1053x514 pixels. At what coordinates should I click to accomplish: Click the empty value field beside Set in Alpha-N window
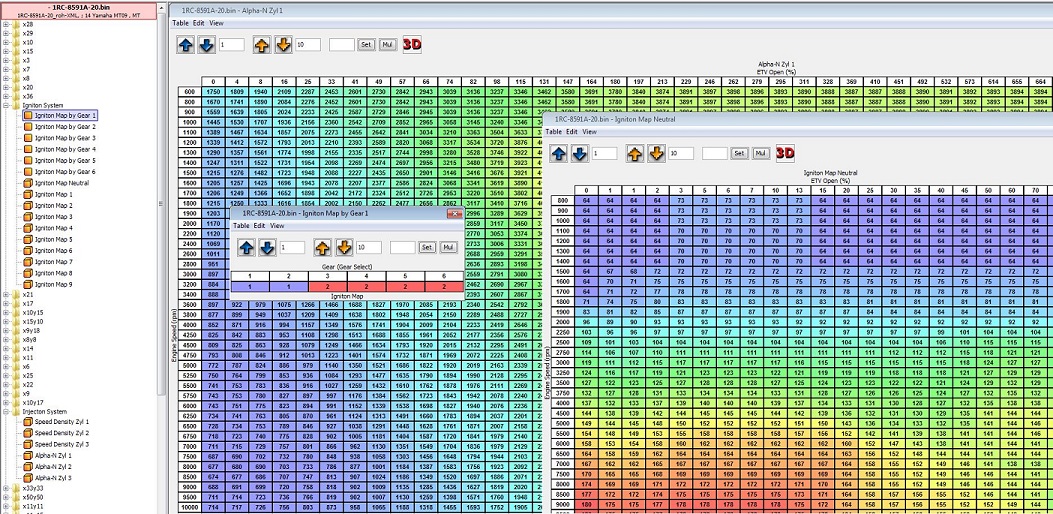342,45
